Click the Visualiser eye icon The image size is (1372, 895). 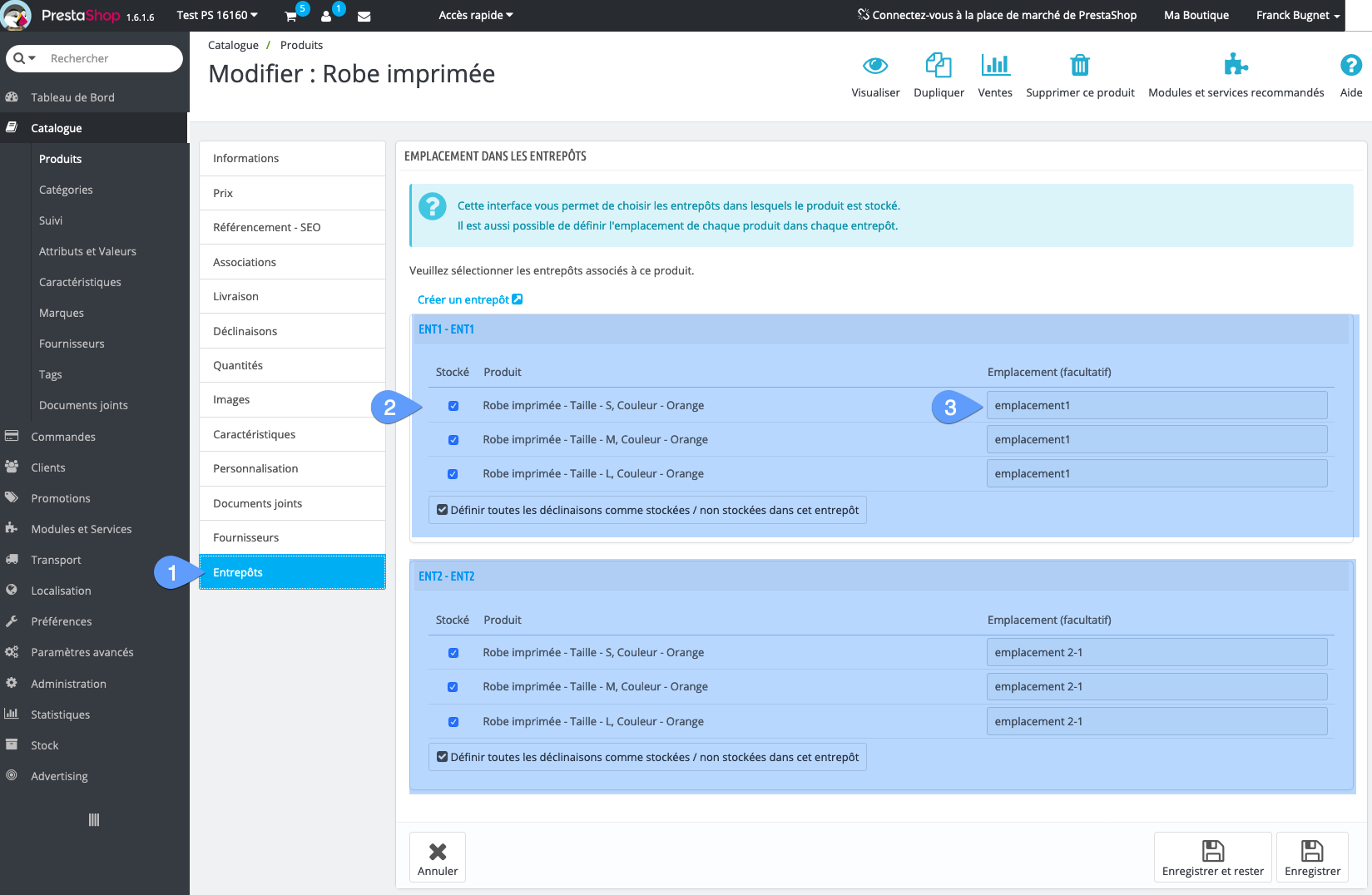click(875, 66)
